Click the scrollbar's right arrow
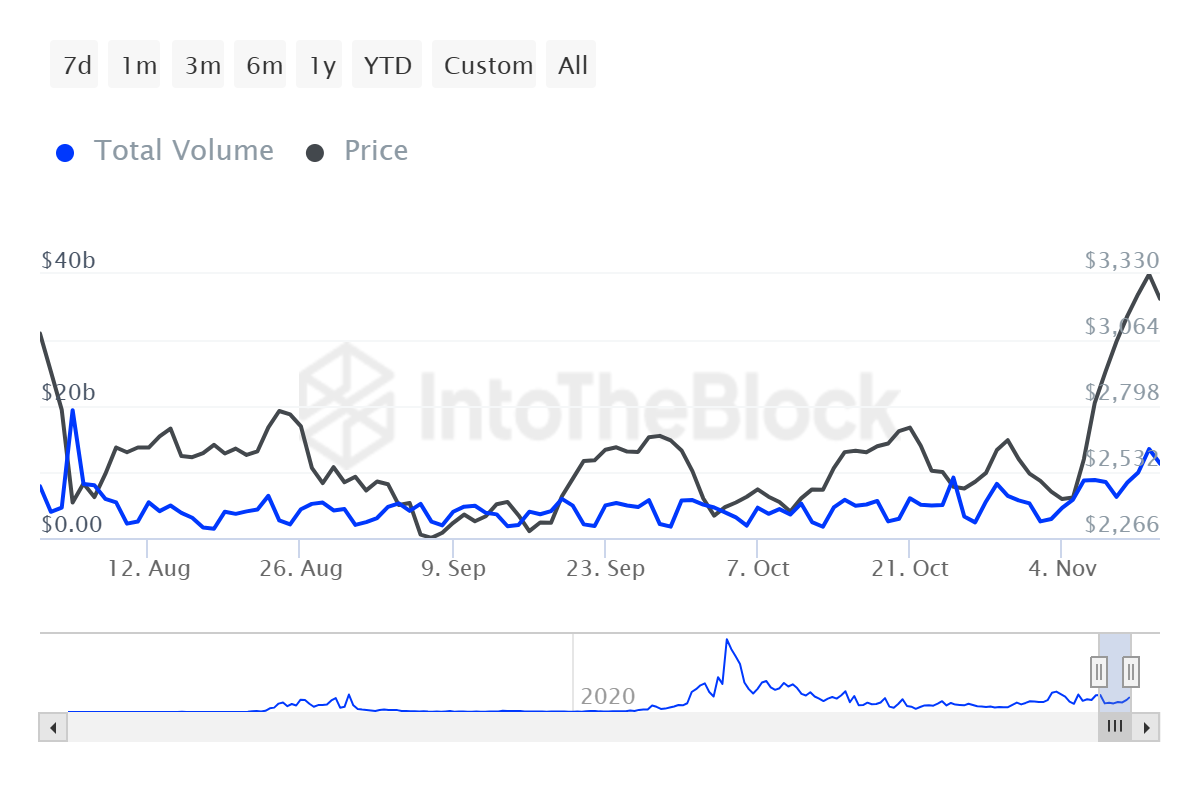This screenshot has height=800, width=1200. (1146, 727)
